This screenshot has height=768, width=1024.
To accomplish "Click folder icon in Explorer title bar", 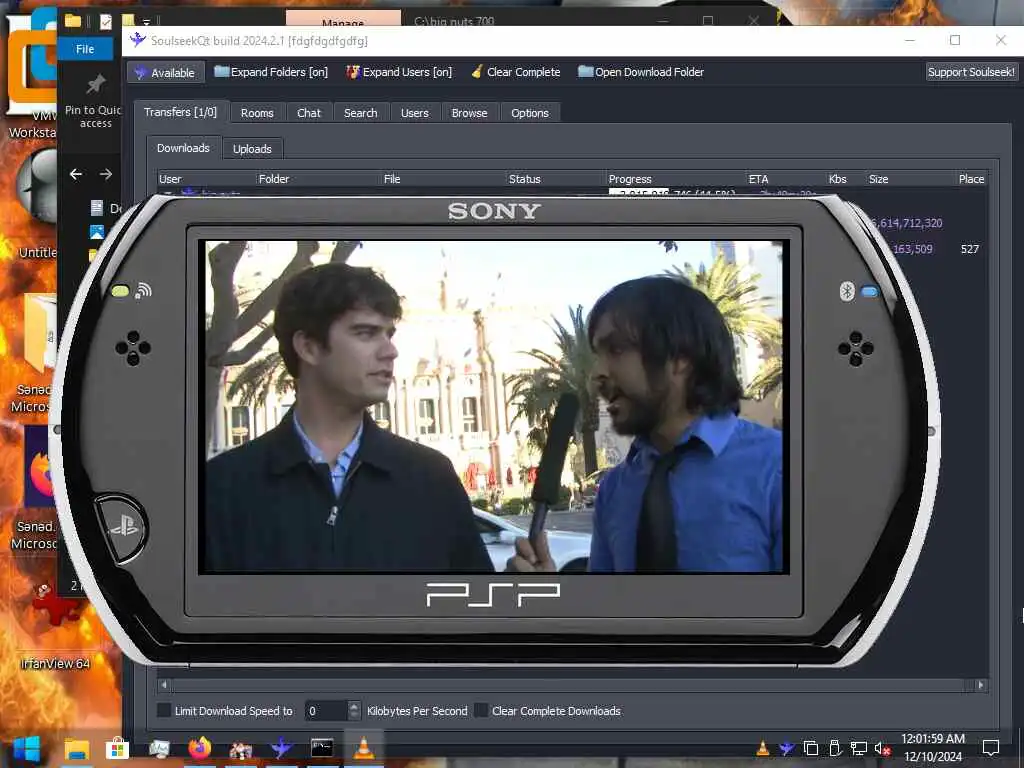I will point(72,21).
